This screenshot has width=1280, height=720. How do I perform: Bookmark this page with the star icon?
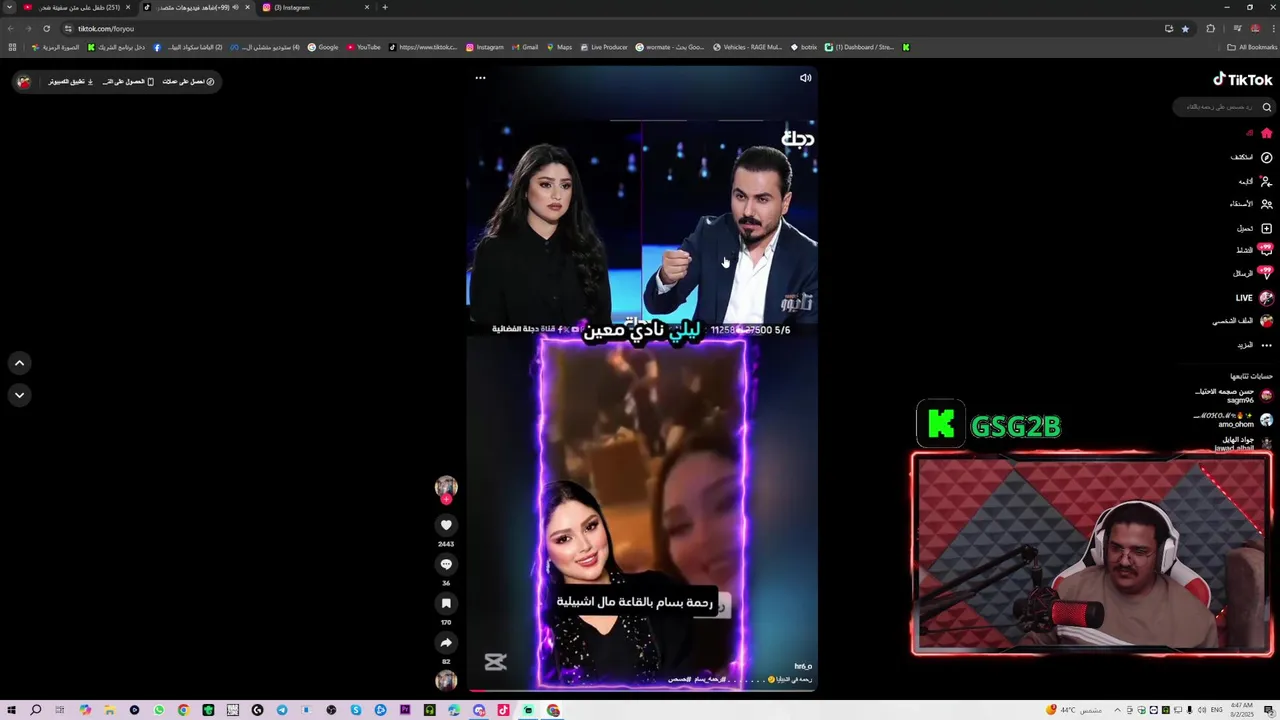tap(1186, 29)
